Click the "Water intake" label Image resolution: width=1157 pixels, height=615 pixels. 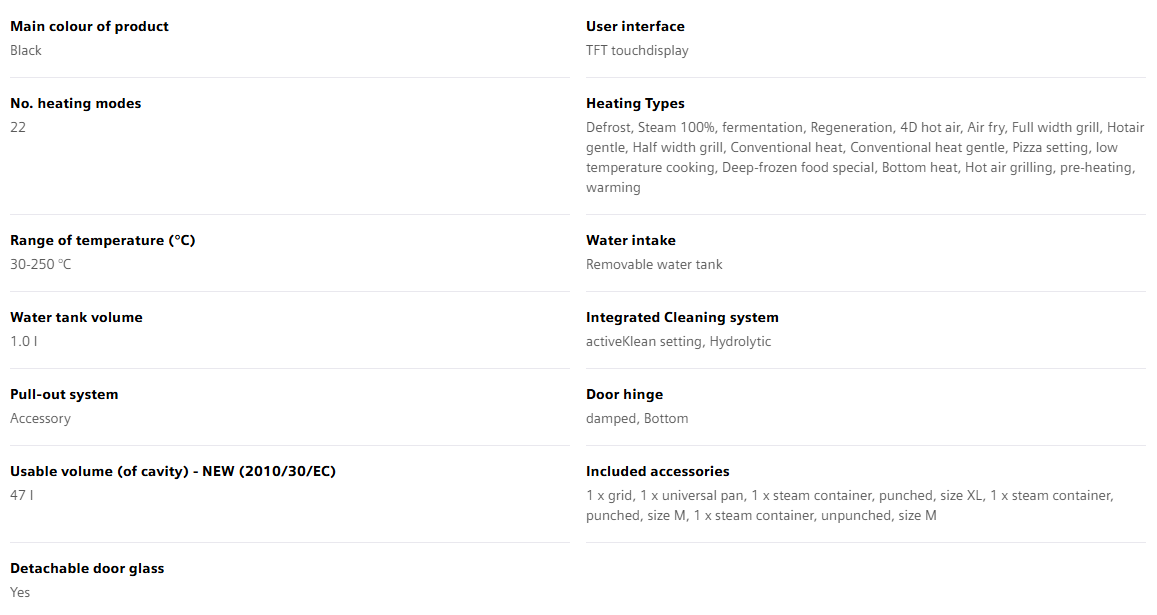(630, 241)
